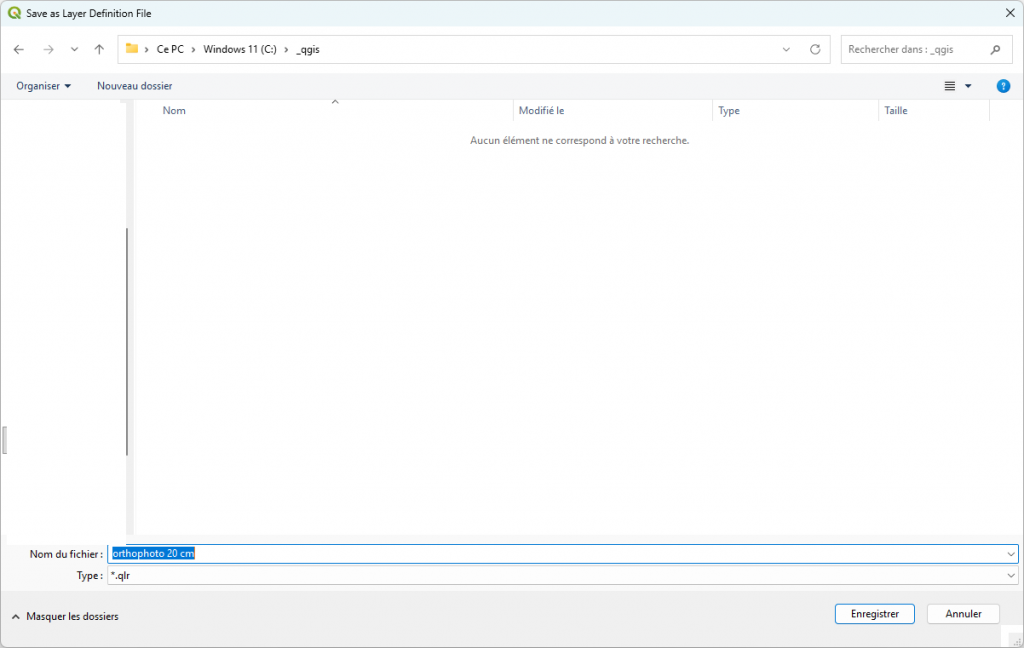Open the help question mark icon
The image size is (1024, 648).
[x=1003, y=86]
